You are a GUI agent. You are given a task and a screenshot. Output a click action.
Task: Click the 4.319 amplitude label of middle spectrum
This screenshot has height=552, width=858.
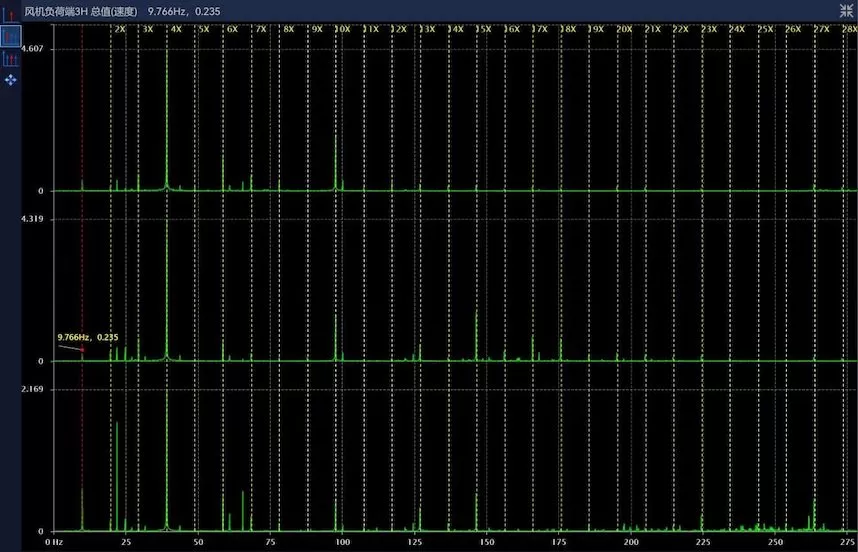coord(33,219)
